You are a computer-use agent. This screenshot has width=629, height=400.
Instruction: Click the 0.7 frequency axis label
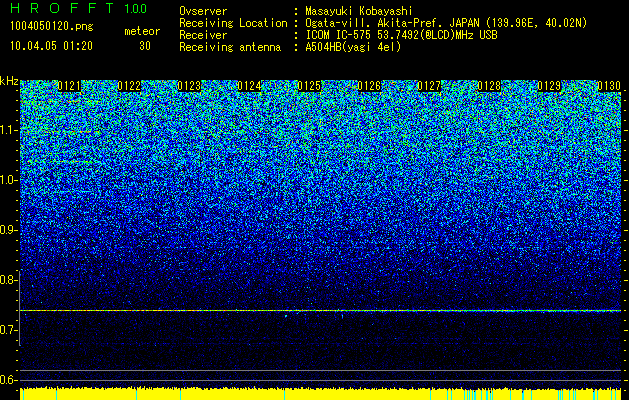[8, 330]
